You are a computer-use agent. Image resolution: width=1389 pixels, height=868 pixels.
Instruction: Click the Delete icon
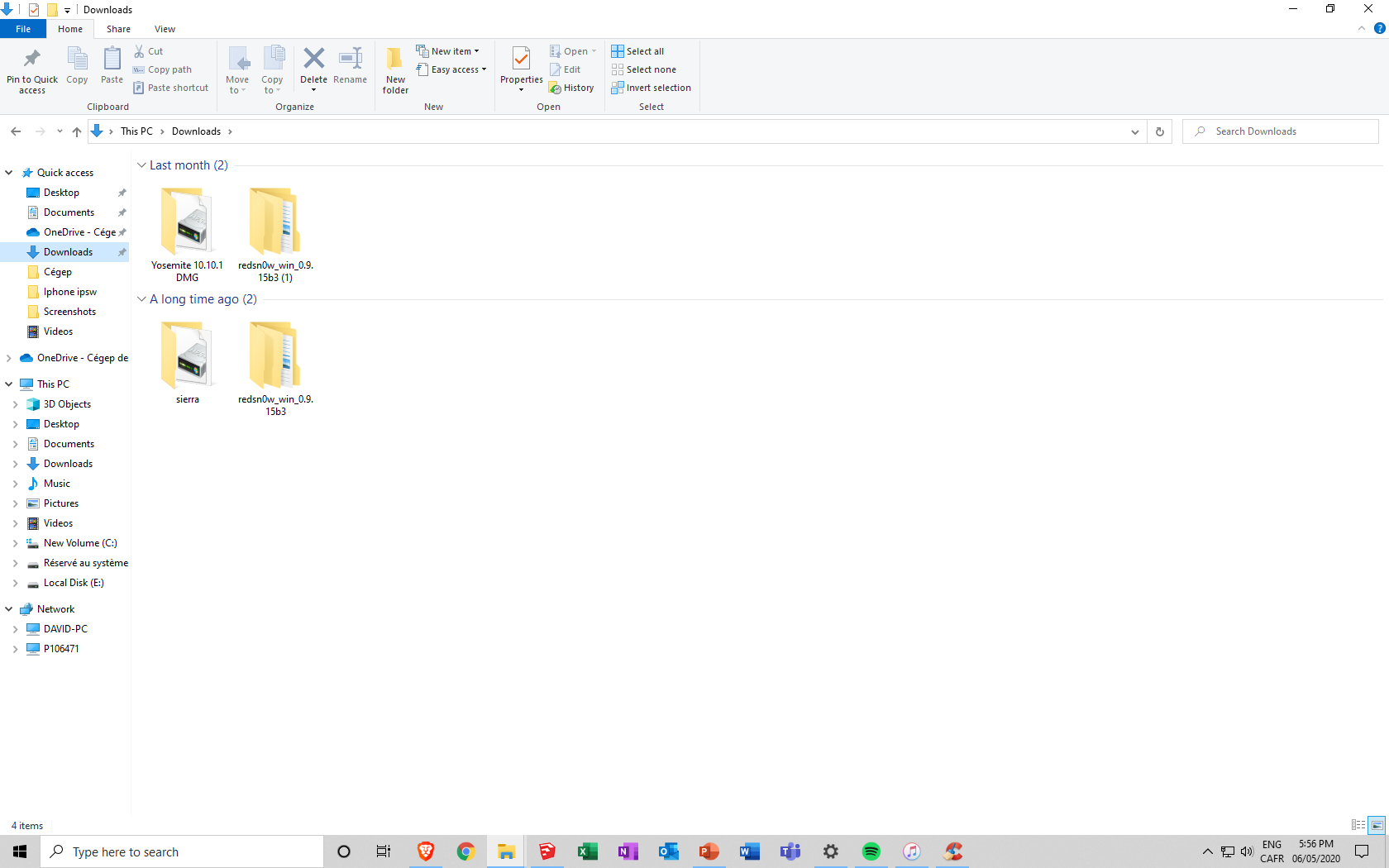pyautogui.click(x=313, y=59)
